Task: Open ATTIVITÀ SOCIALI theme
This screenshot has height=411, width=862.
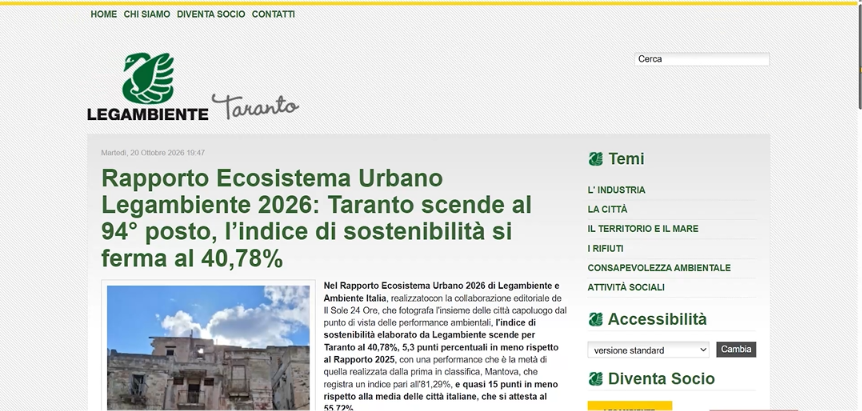Action: point(626,287)
